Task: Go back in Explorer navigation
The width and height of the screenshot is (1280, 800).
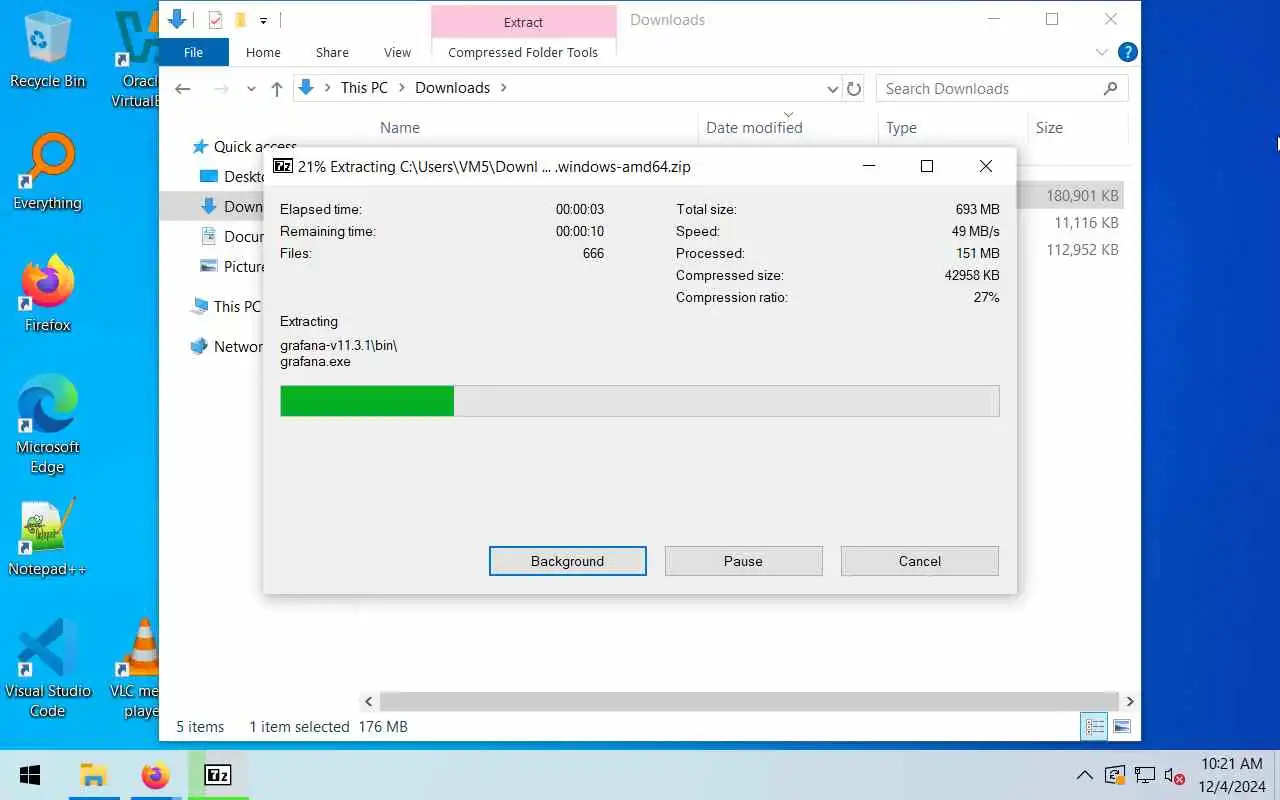Action: pyautogui.click(x=182, y=89)
